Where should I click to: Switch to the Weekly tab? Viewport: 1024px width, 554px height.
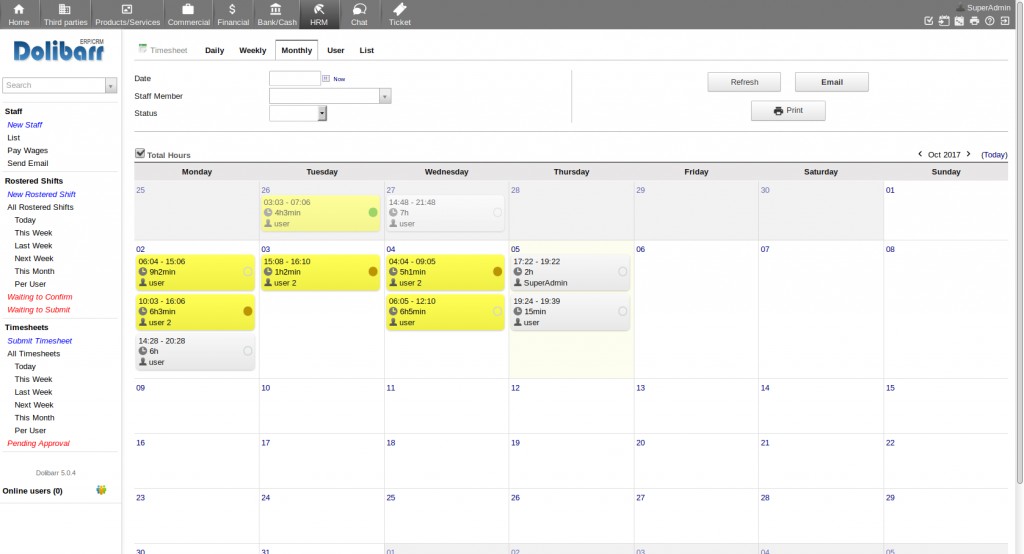point(253,50)
